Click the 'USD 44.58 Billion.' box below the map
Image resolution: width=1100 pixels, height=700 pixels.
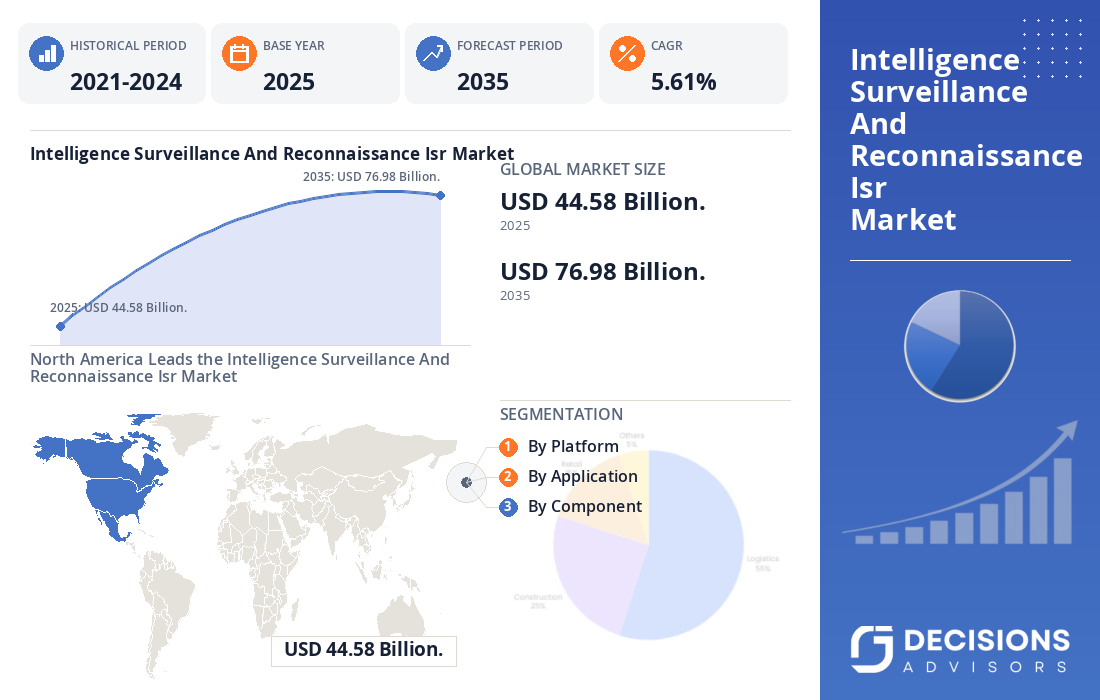[363, 650]
